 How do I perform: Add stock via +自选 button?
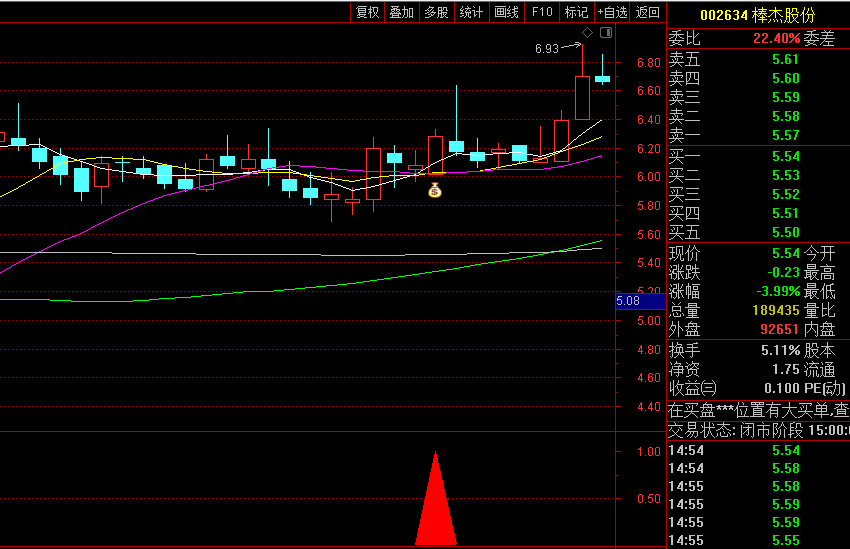tap(612, 12)
